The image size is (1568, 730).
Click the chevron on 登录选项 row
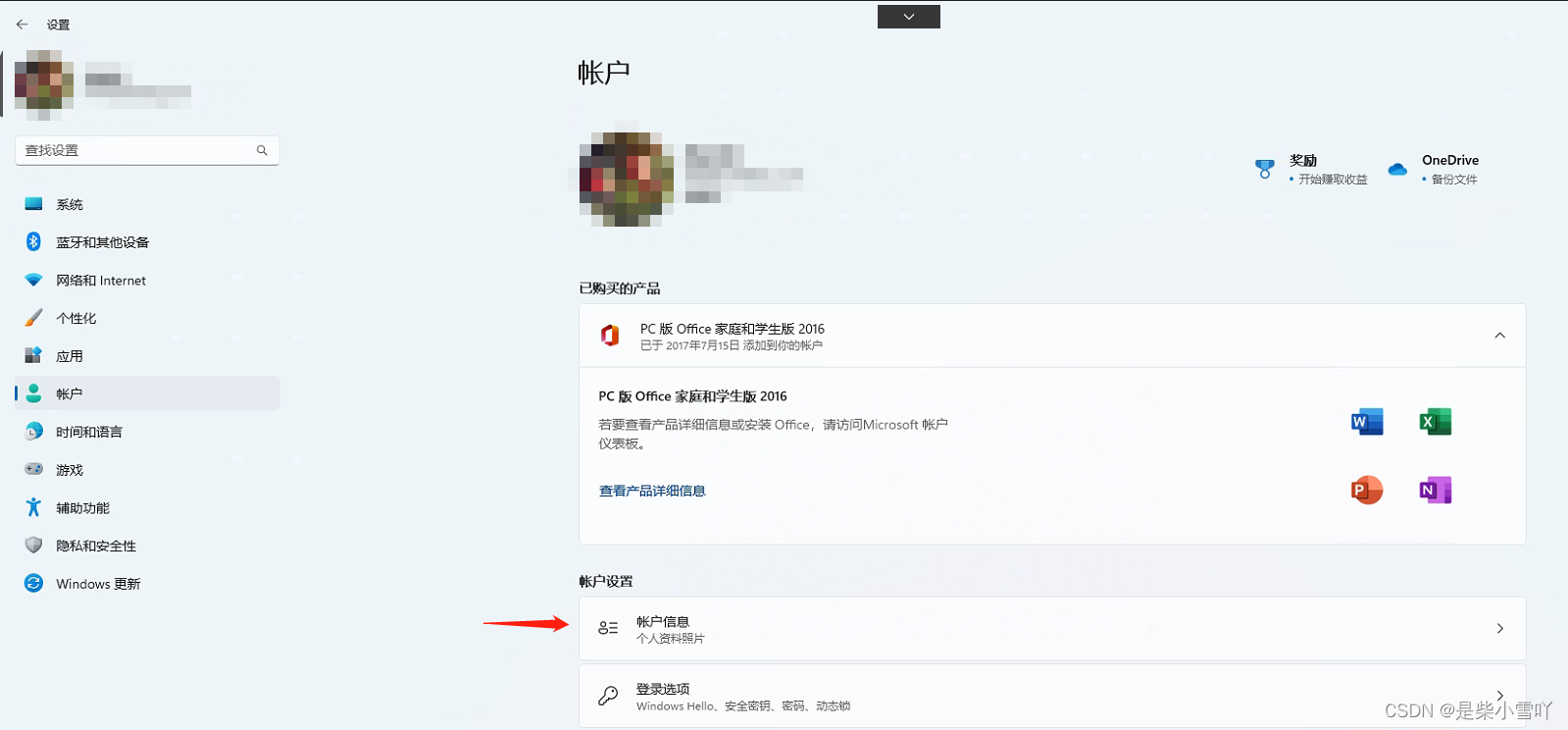pyautogui.click(x=1499, y=696)
